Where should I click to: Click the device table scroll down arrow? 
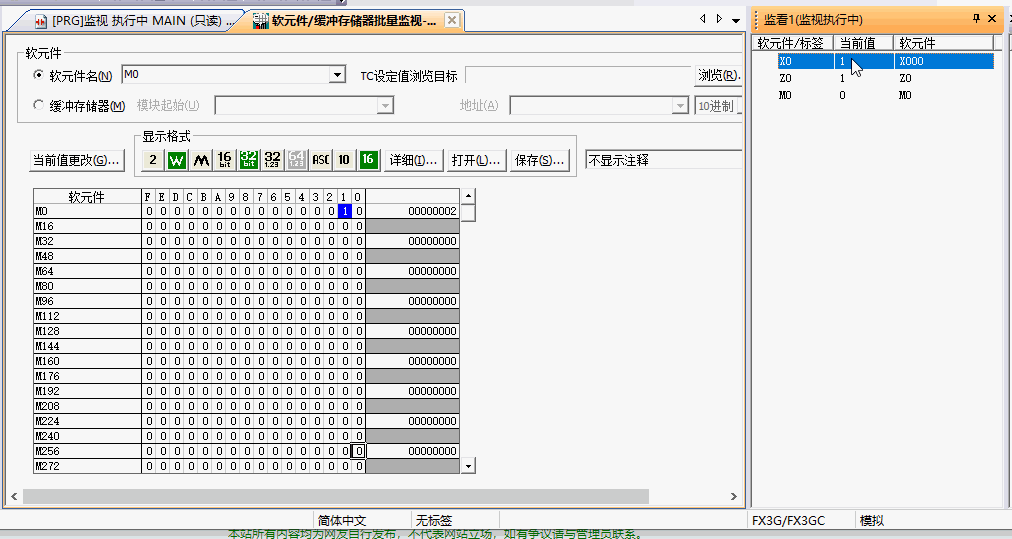click(467, 465)
